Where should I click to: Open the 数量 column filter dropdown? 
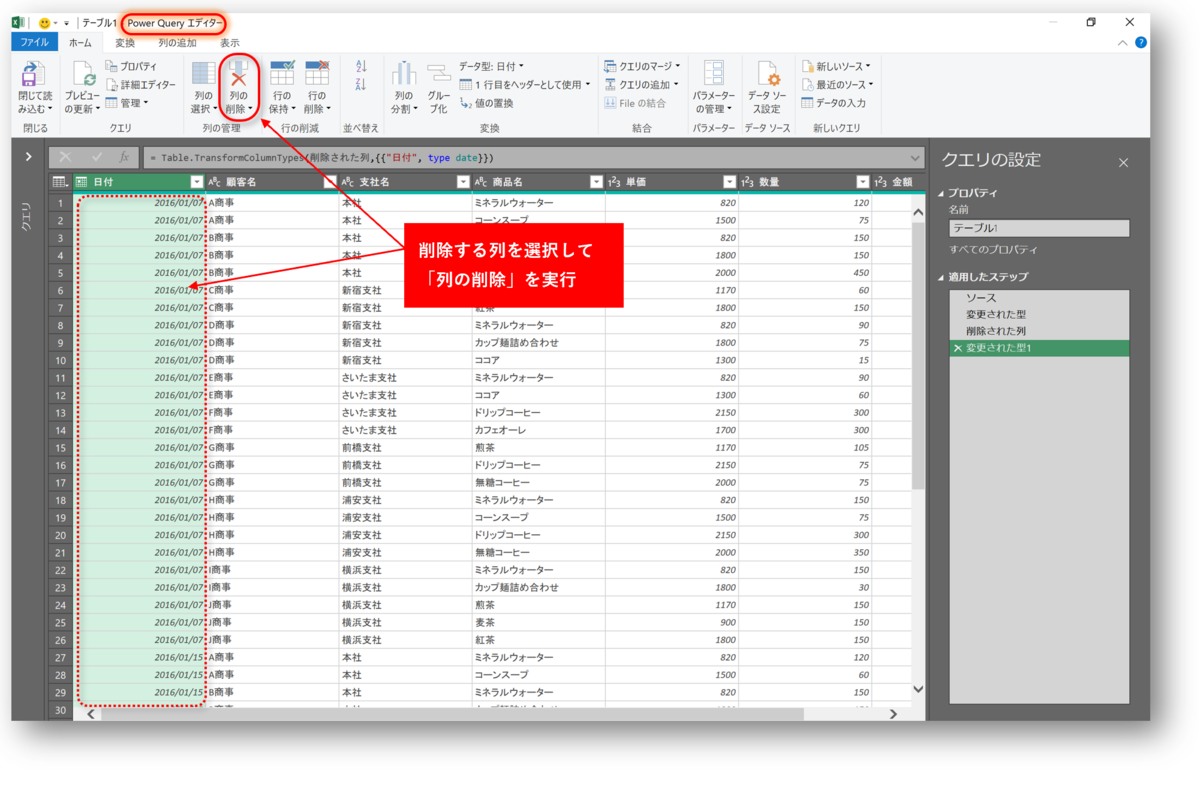862,182
